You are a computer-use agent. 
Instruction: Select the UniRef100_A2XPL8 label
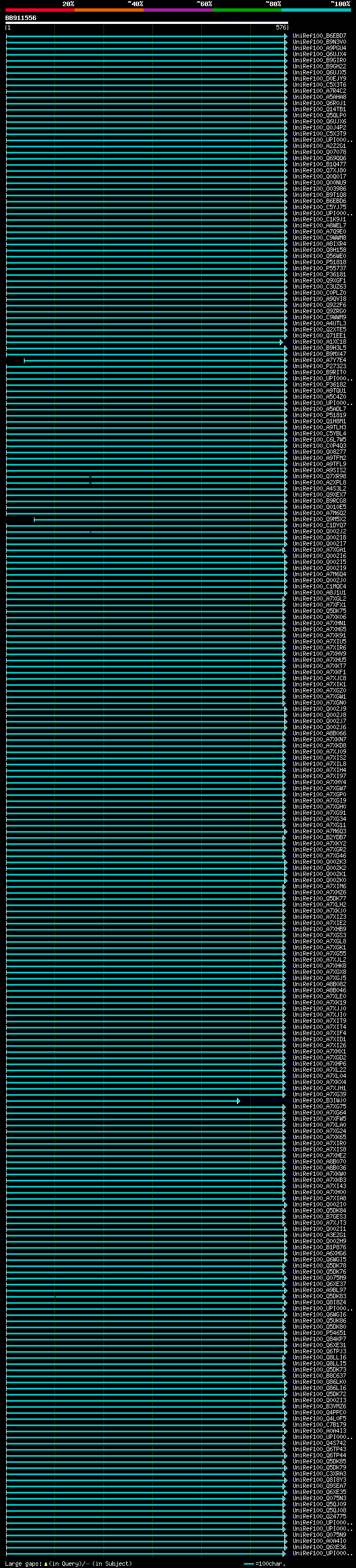(319, 482)
